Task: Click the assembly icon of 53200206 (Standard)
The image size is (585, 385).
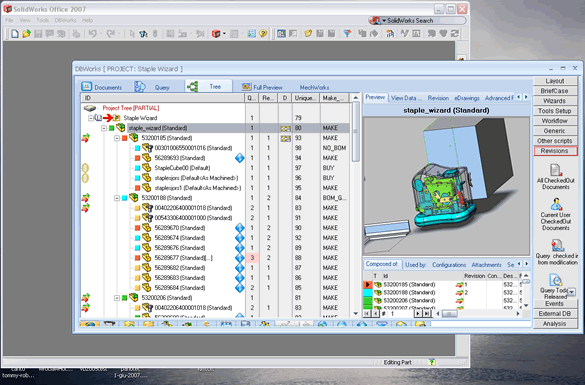Action: [x=134, y=298]
